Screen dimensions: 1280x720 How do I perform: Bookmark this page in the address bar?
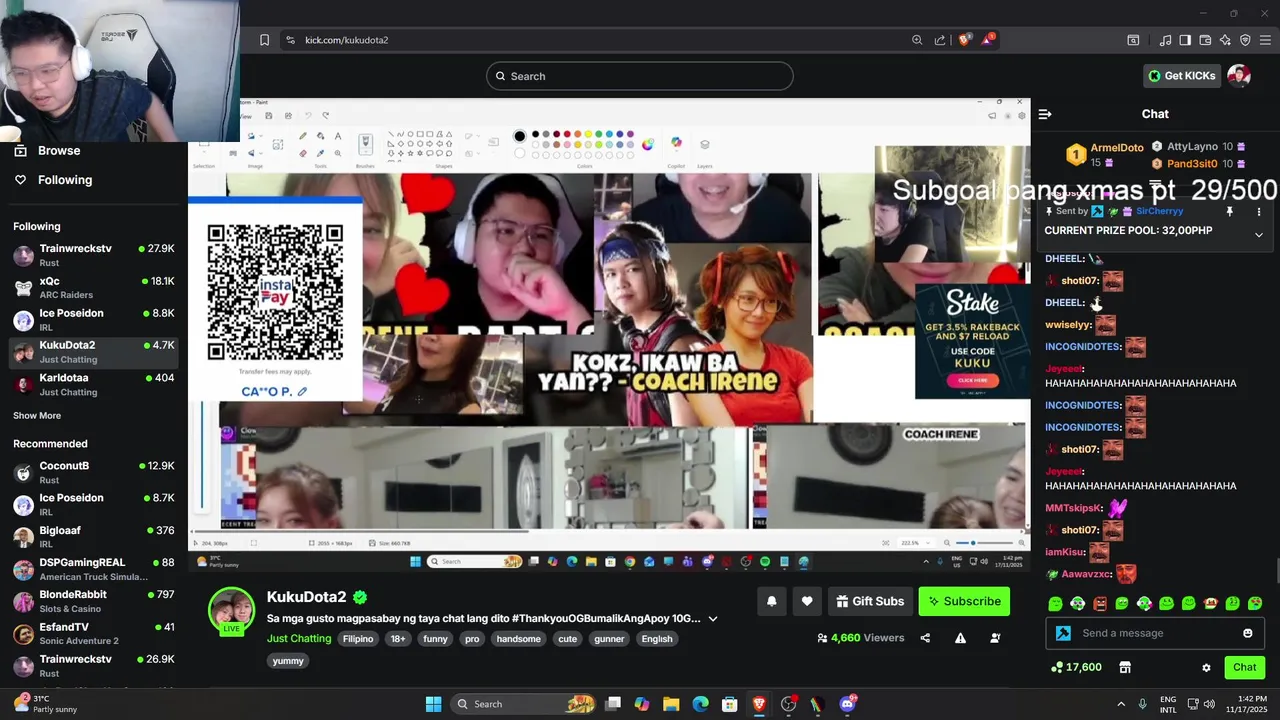[x=264, y=40]
